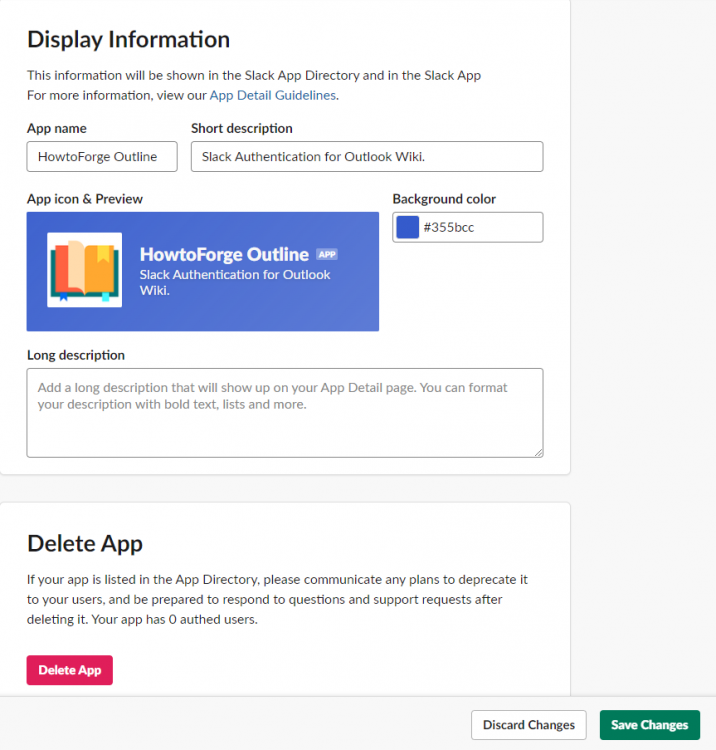Click the Display Information heading
The image size is (716, 750).
click(128, 39)
